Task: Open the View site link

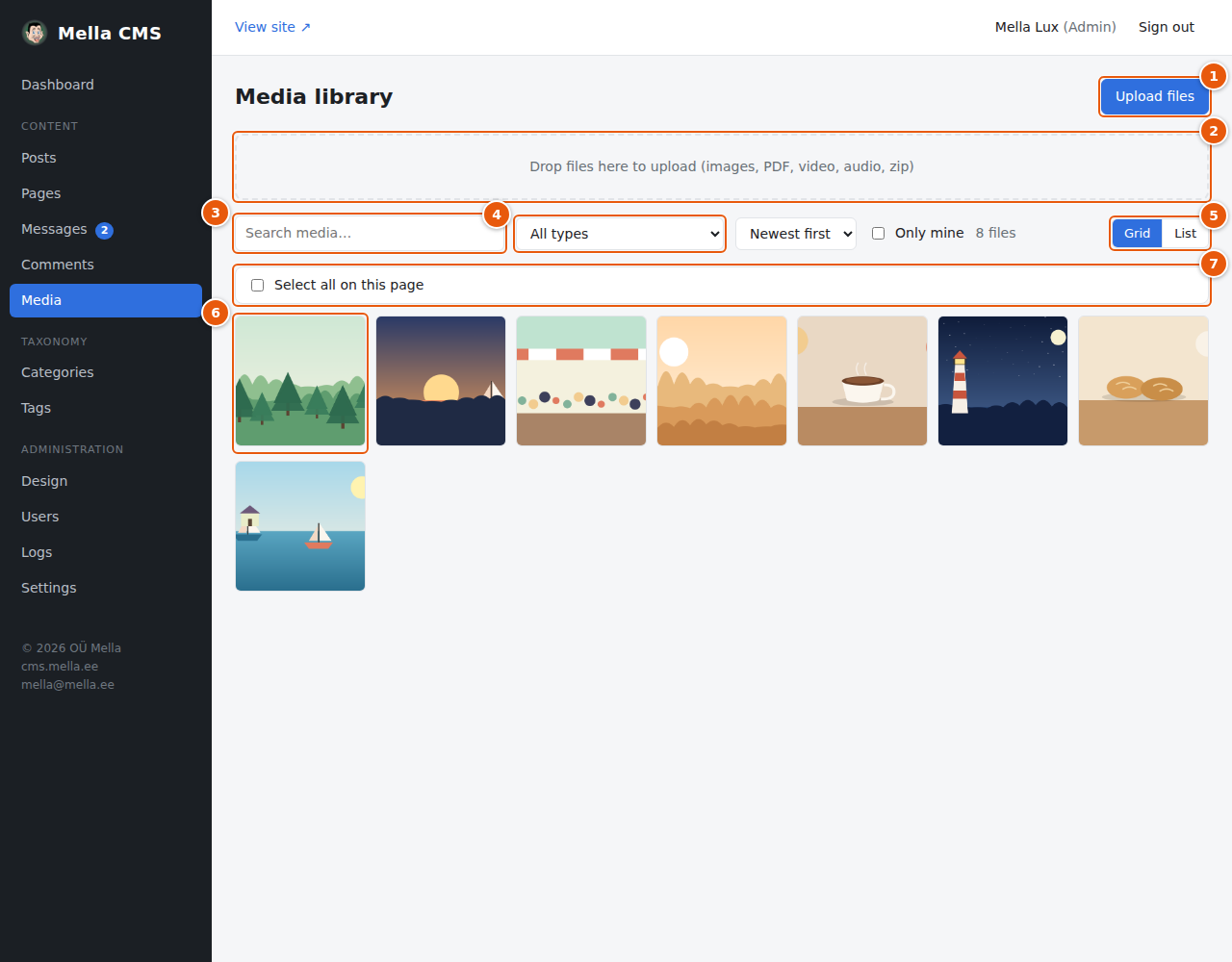Action: click(272, 27)
